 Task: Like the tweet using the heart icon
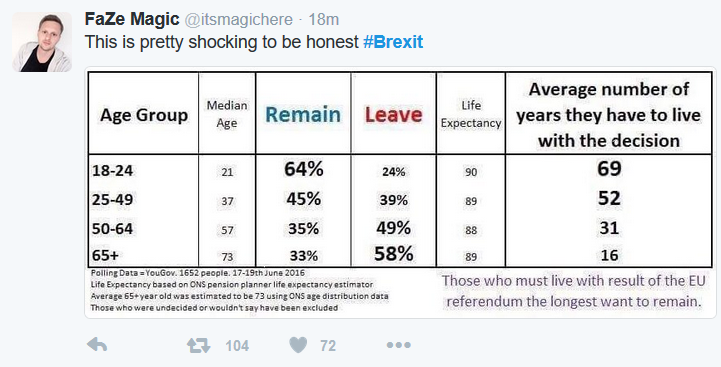pos(298,345)
